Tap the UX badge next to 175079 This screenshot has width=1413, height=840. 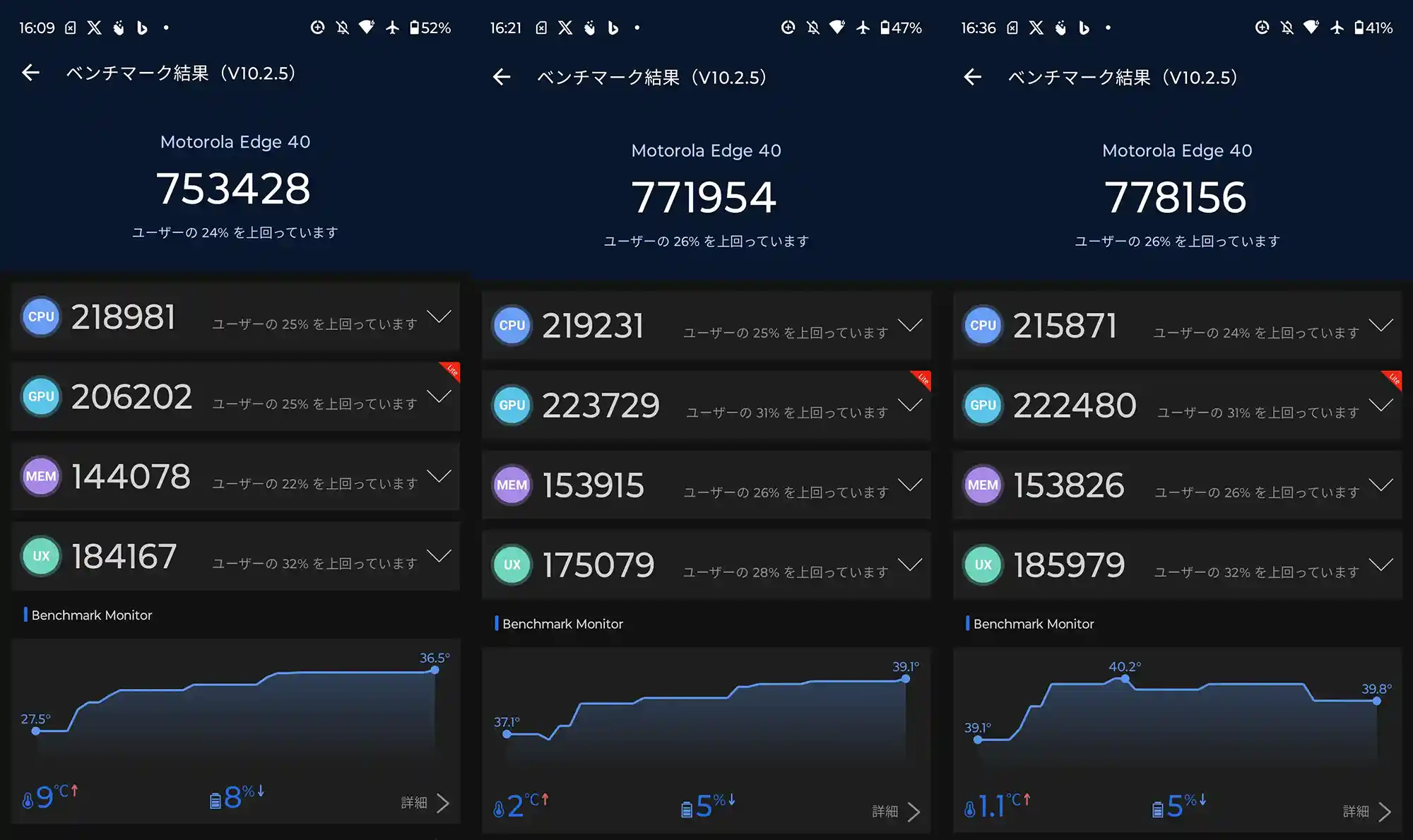point(512,564)
